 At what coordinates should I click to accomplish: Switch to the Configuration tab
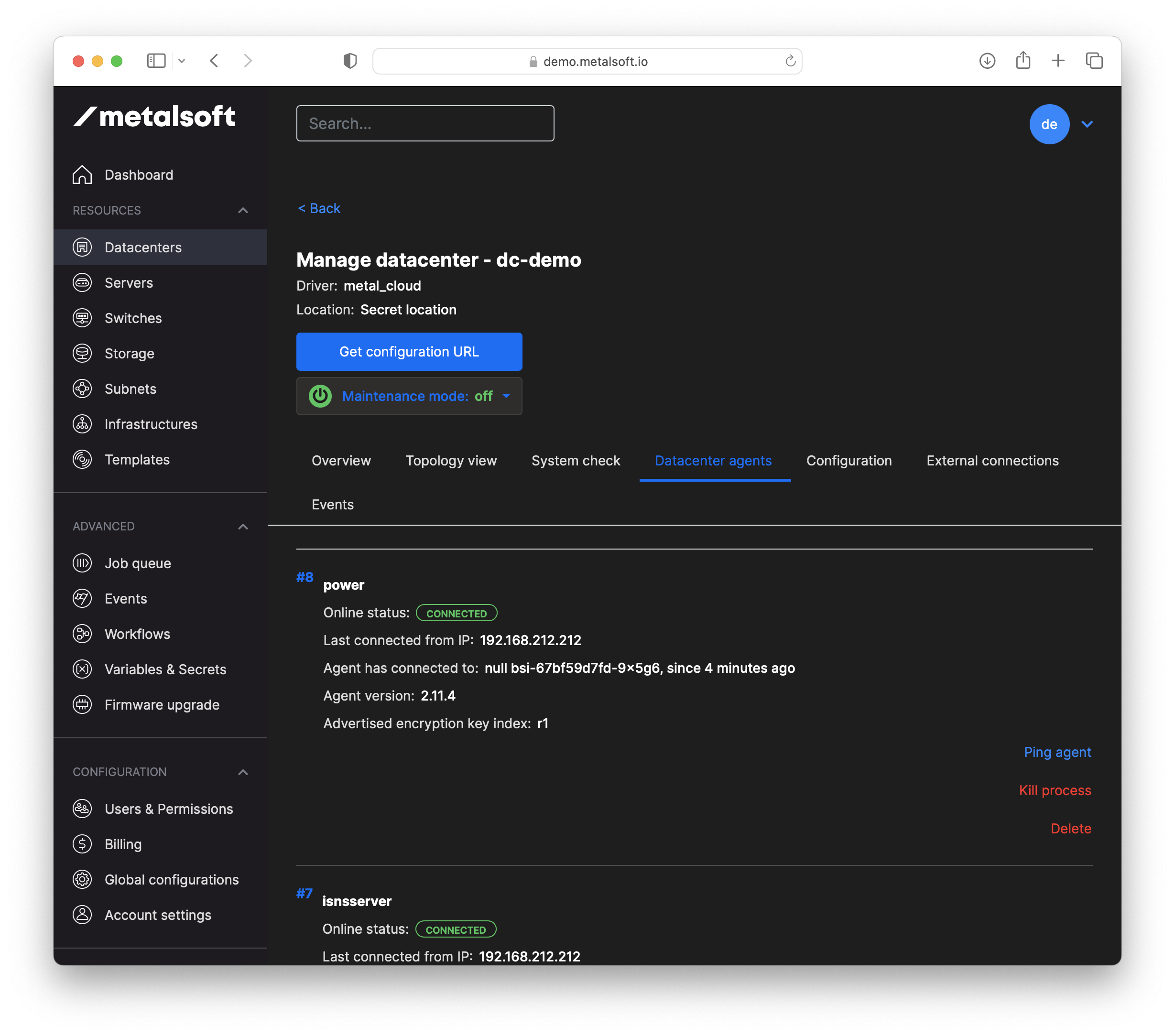(x=849, y=460)
